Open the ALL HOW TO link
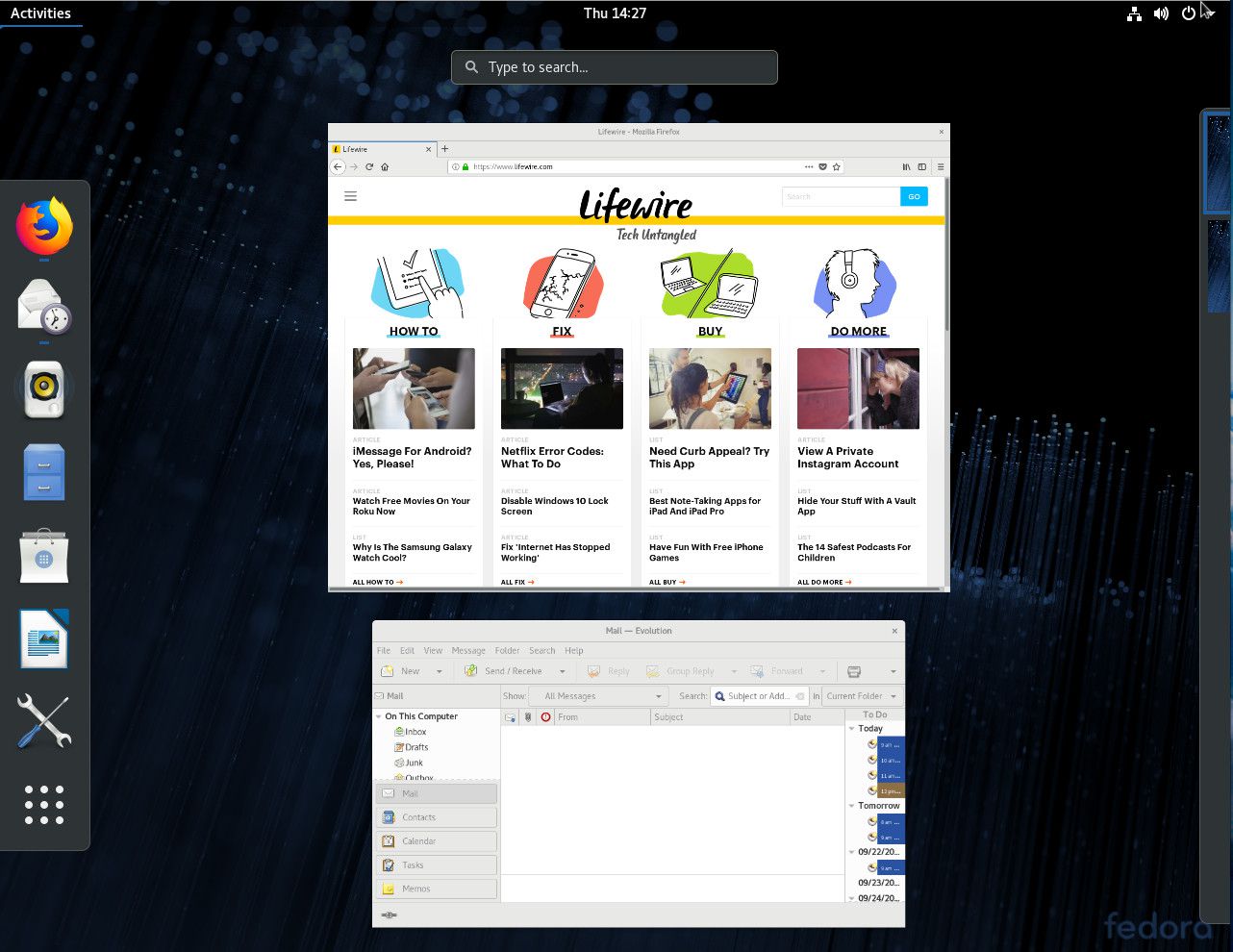The image size is (1233, 952). 378,582
